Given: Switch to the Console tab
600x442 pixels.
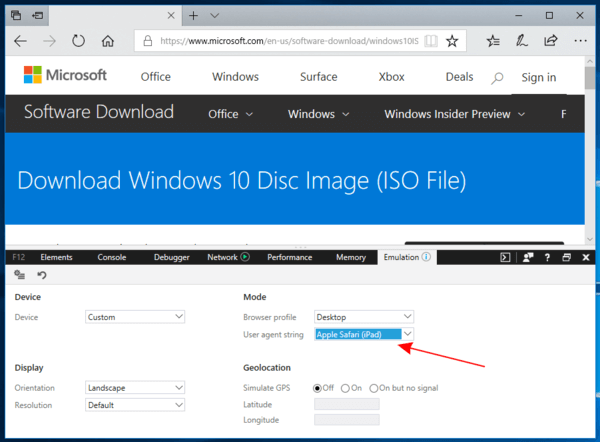Looking at the screenshot, I should pos(112,258).
